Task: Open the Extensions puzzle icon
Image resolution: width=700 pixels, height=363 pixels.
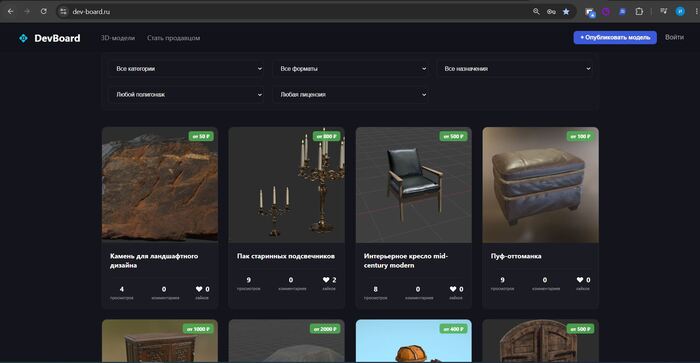Action: (x=639, y=12)
